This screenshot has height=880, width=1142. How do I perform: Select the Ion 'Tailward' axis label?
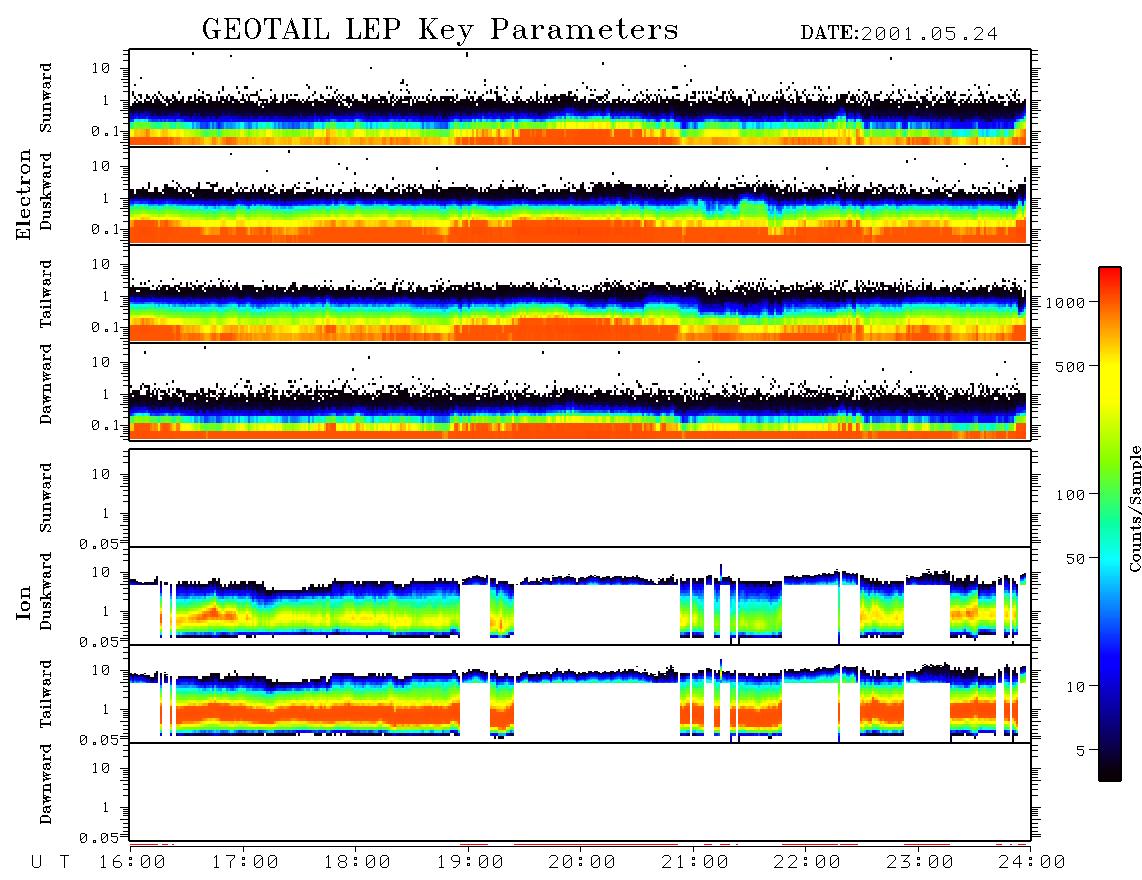click(46, 694)
